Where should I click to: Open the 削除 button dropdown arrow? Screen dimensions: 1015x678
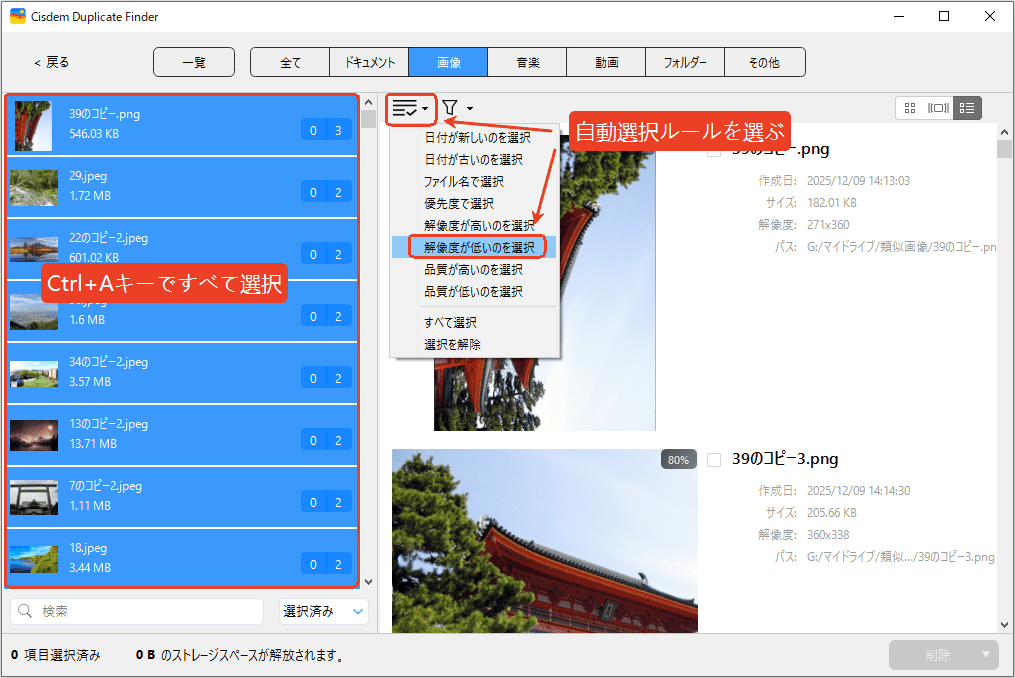pos(986,655)
